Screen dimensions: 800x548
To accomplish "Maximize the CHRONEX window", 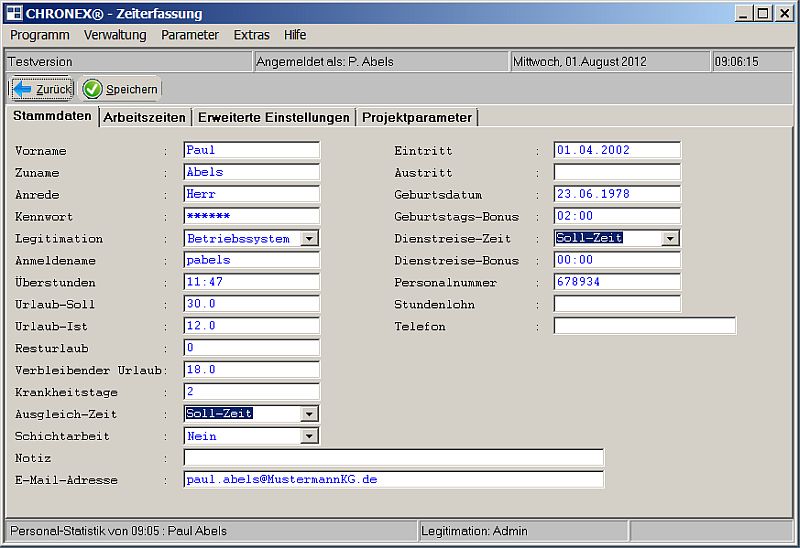I will click(x=763, y=13).
